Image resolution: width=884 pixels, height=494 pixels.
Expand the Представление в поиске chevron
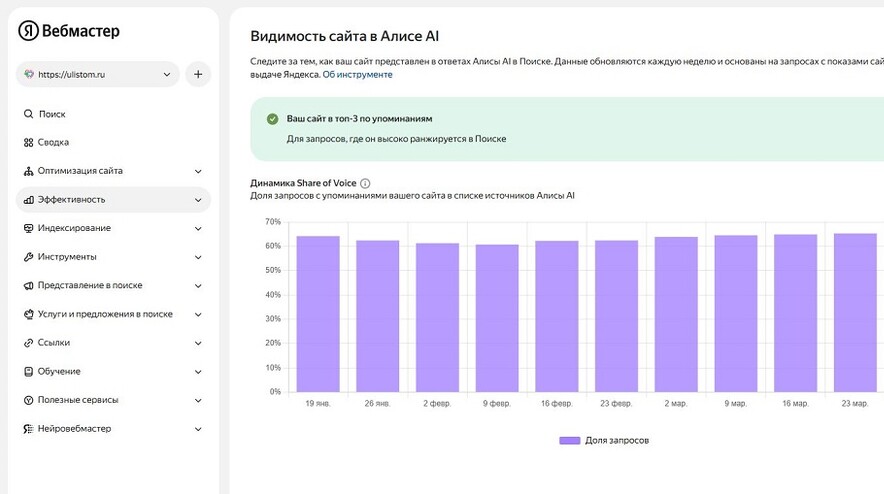tap(198, 286)
